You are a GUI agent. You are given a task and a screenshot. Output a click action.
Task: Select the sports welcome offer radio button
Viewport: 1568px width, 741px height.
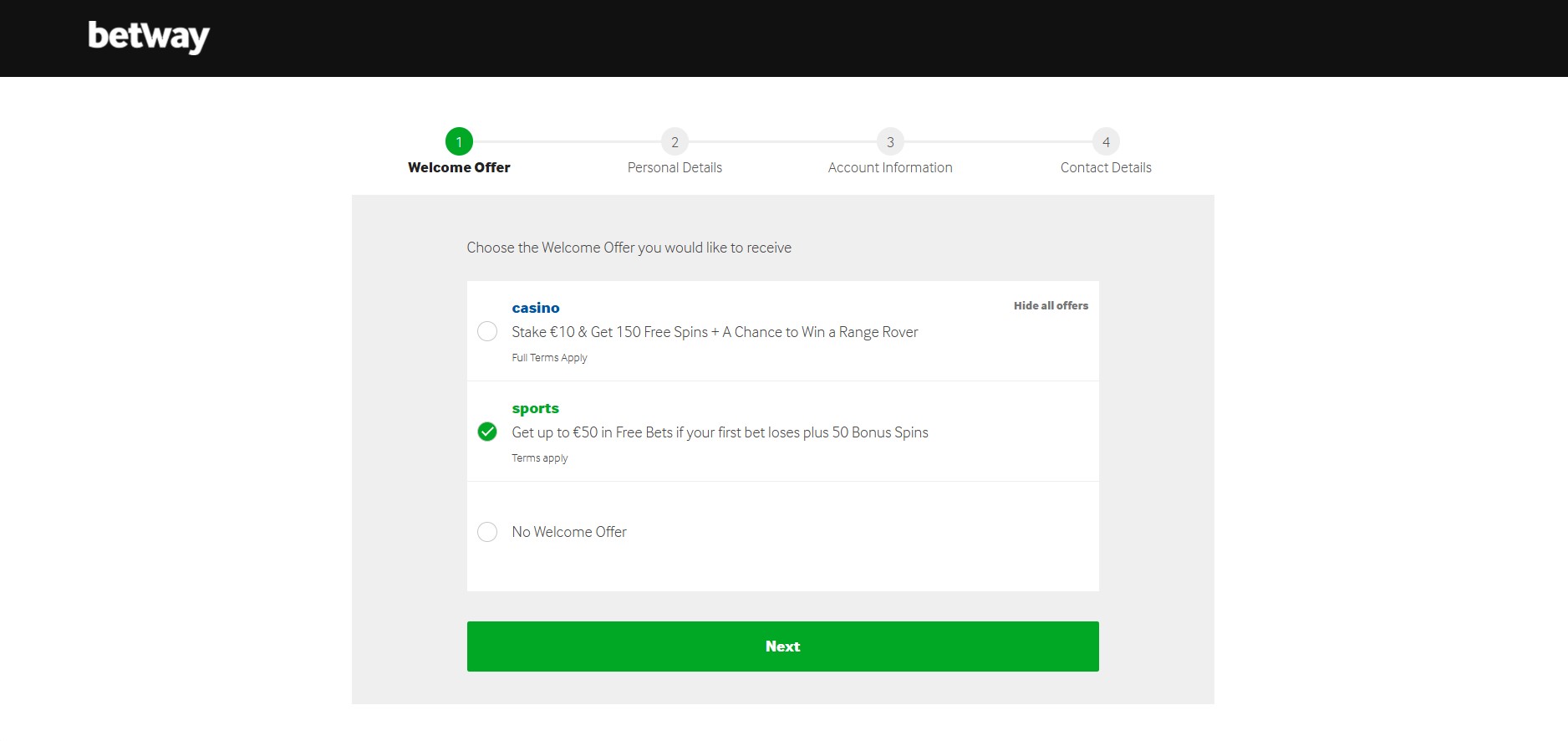coord(487,432)
